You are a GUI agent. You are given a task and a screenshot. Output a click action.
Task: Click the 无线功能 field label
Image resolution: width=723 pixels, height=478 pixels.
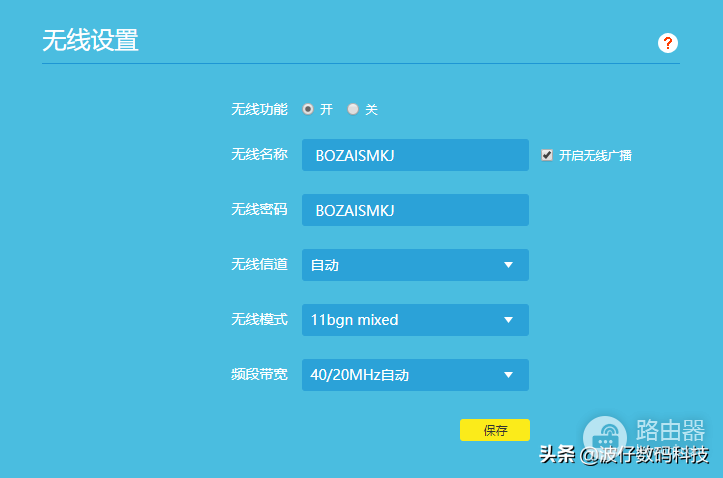coord(259,109)
